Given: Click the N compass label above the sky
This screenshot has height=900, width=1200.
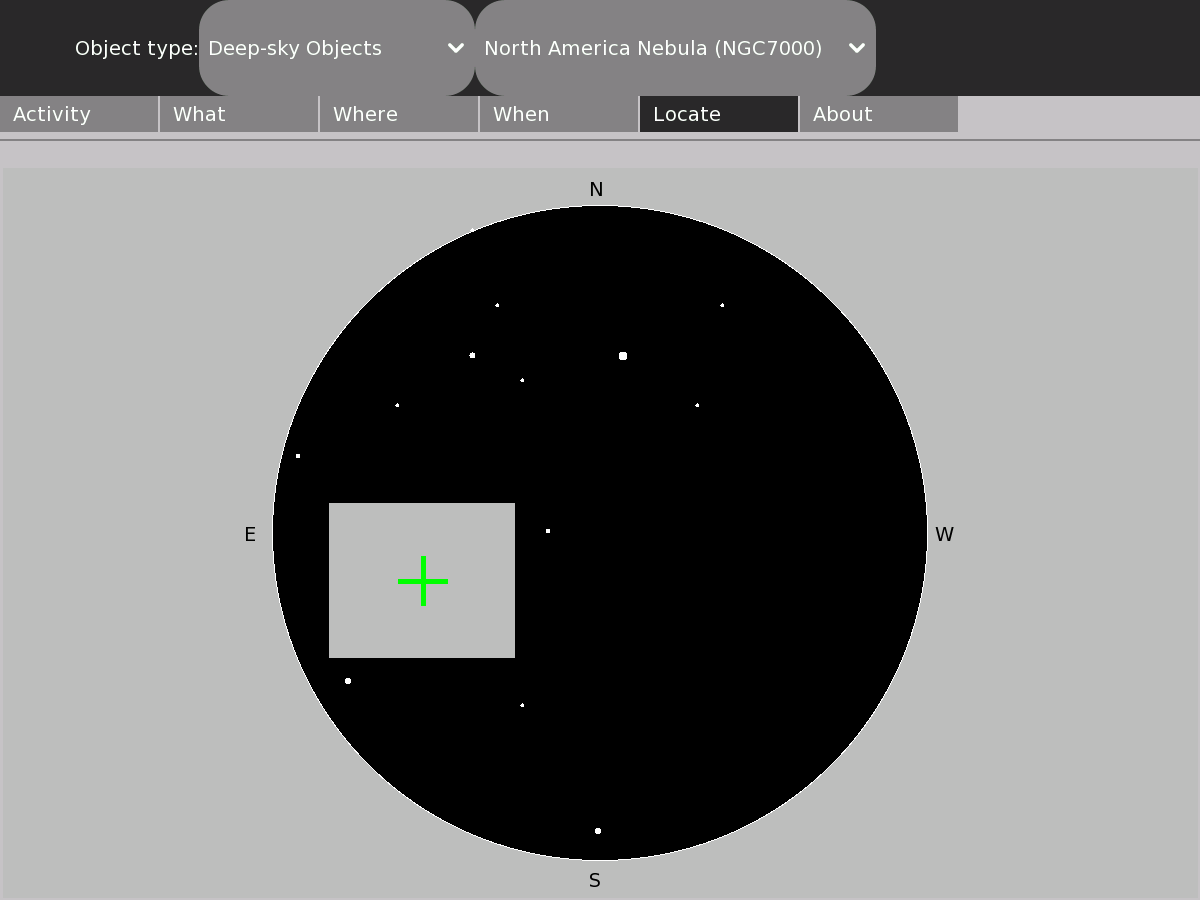Looking at the screenshot, I should point(596,190).
